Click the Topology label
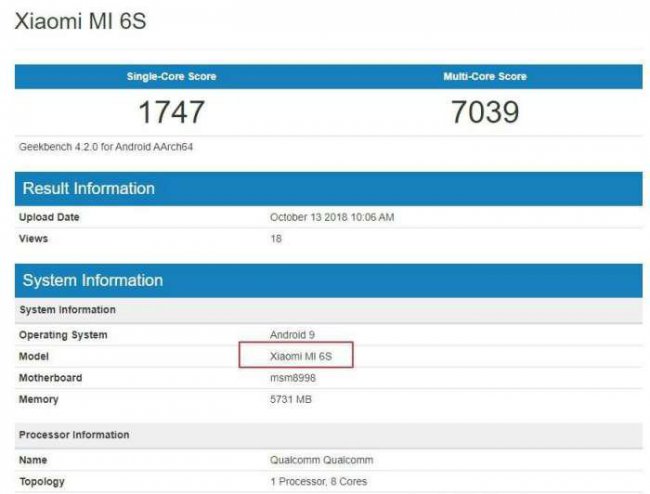Image resolution: width=650 pixels, height=494 pixels. (42, 482)
